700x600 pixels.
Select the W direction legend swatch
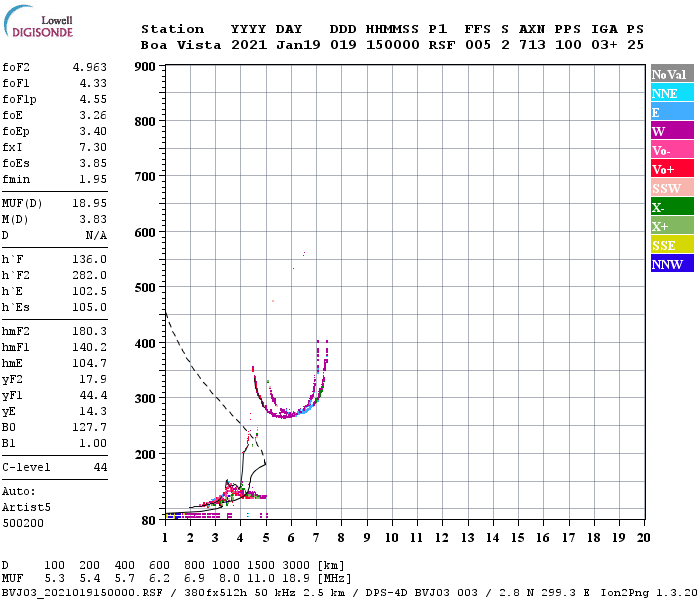672,131
